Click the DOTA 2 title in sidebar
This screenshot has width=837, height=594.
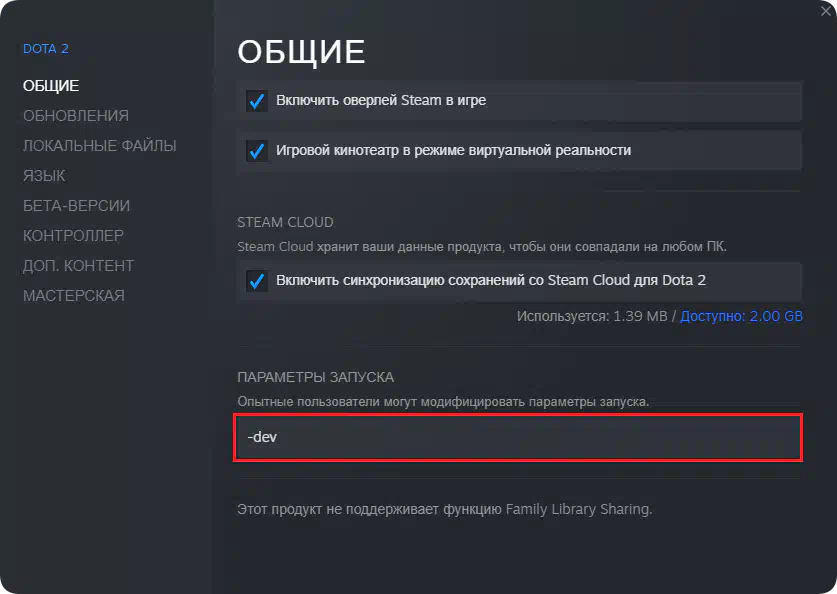pos(46,49)
